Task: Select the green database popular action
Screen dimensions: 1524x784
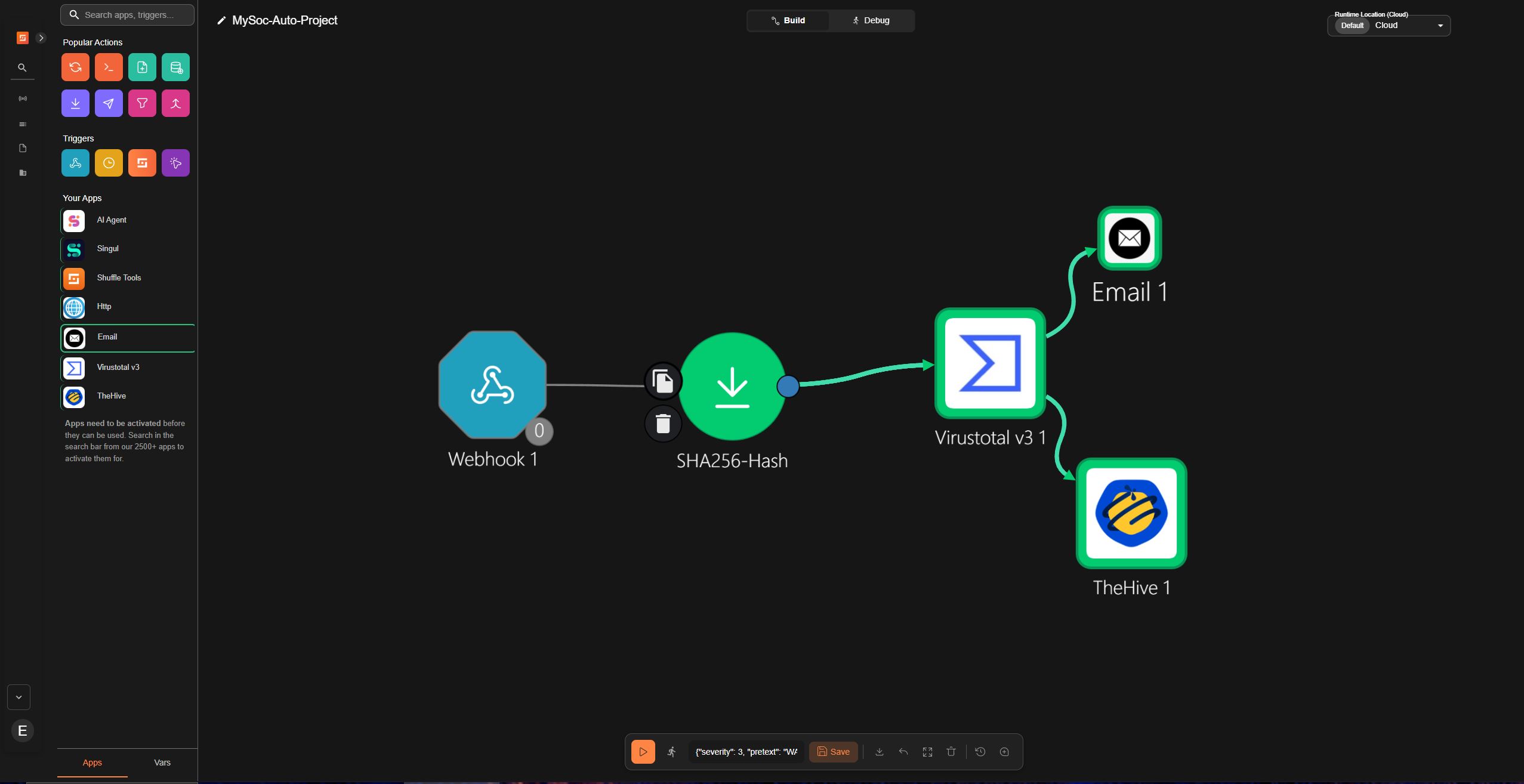Action: [175, 67]
